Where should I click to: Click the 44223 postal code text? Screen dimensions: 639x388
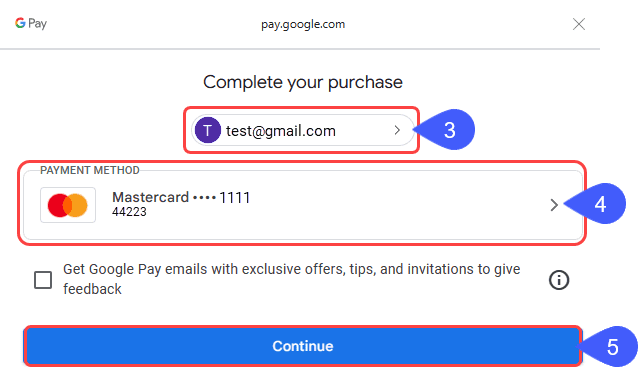(129, 212)
